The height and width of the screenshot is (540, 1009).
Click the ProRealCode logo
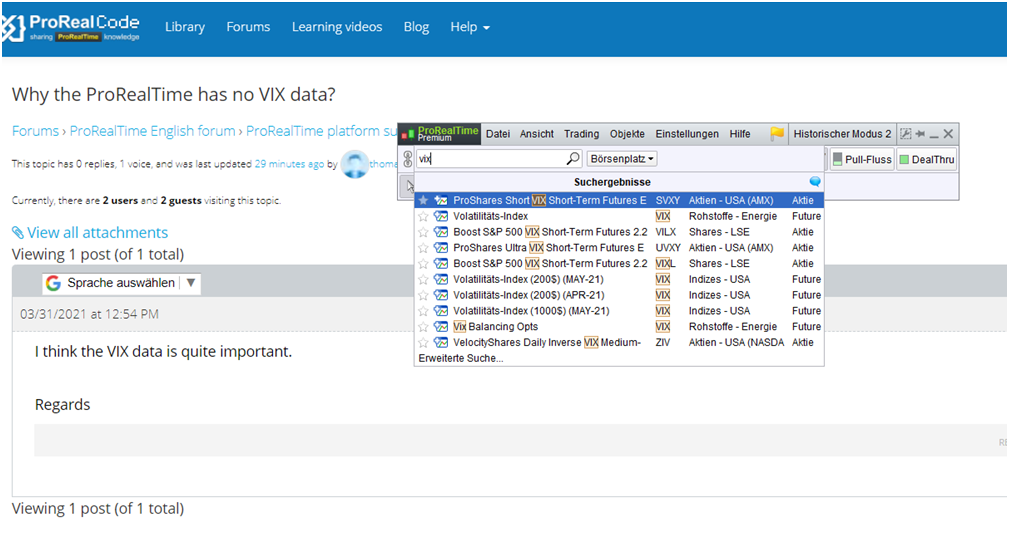(x=71, y=28)
